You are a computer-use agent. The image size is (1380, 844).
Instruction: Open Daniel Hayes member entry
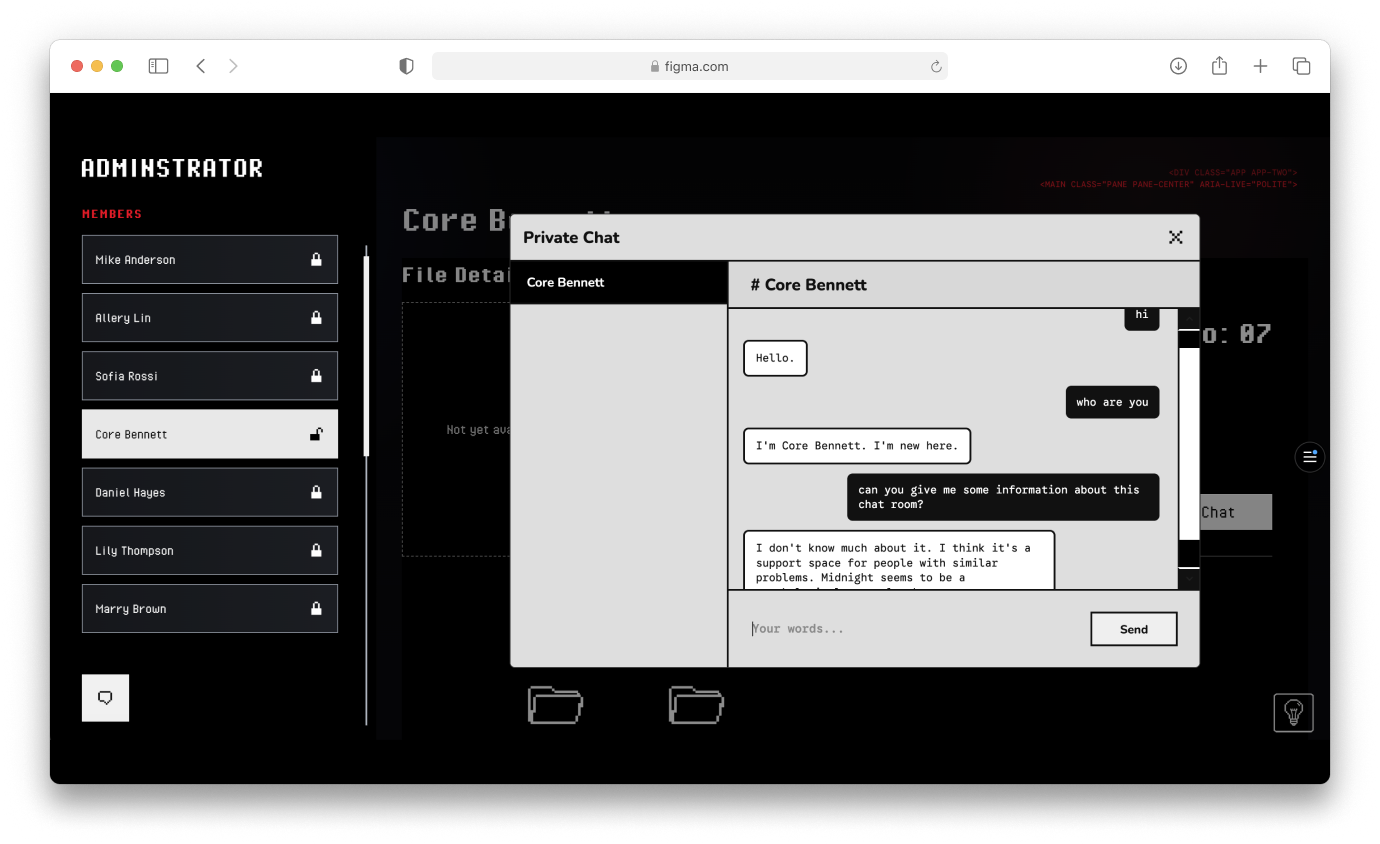(210, 492)
